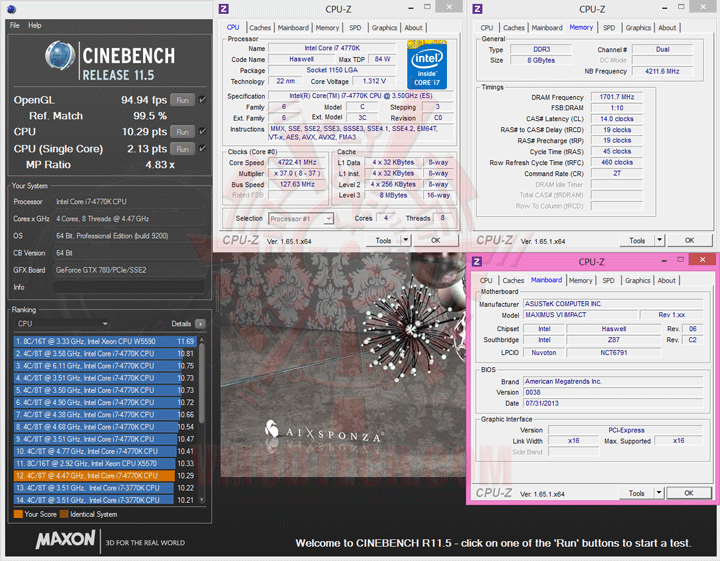Open About tab in the CPU-Z CPU window
Image resolution: width=720 pixels, height=561 pixels.
click(413, 28)
